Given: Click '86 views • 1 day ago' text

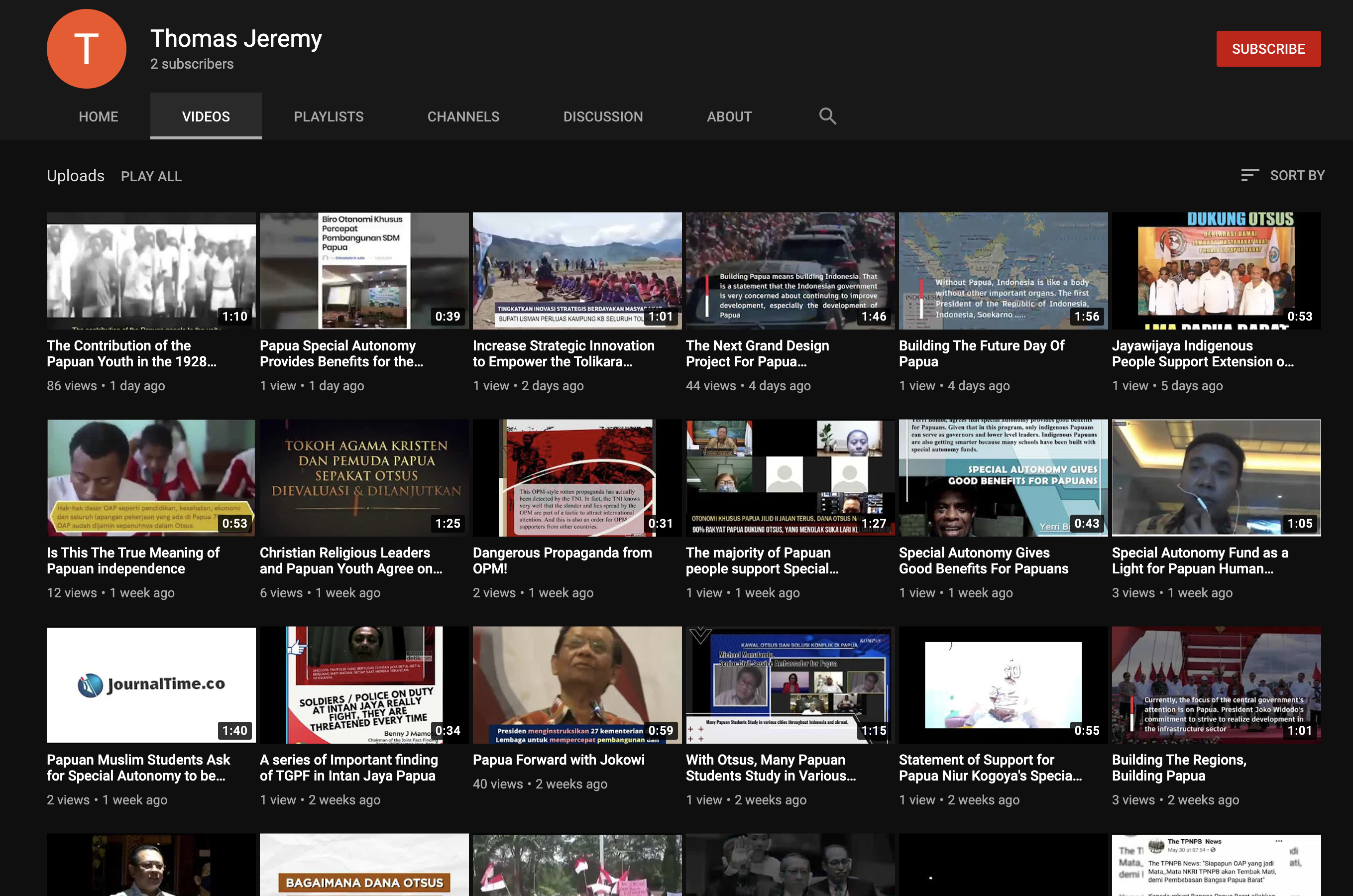Looking at the screenshot, I should pyautogui.click(x=106, y=386).
